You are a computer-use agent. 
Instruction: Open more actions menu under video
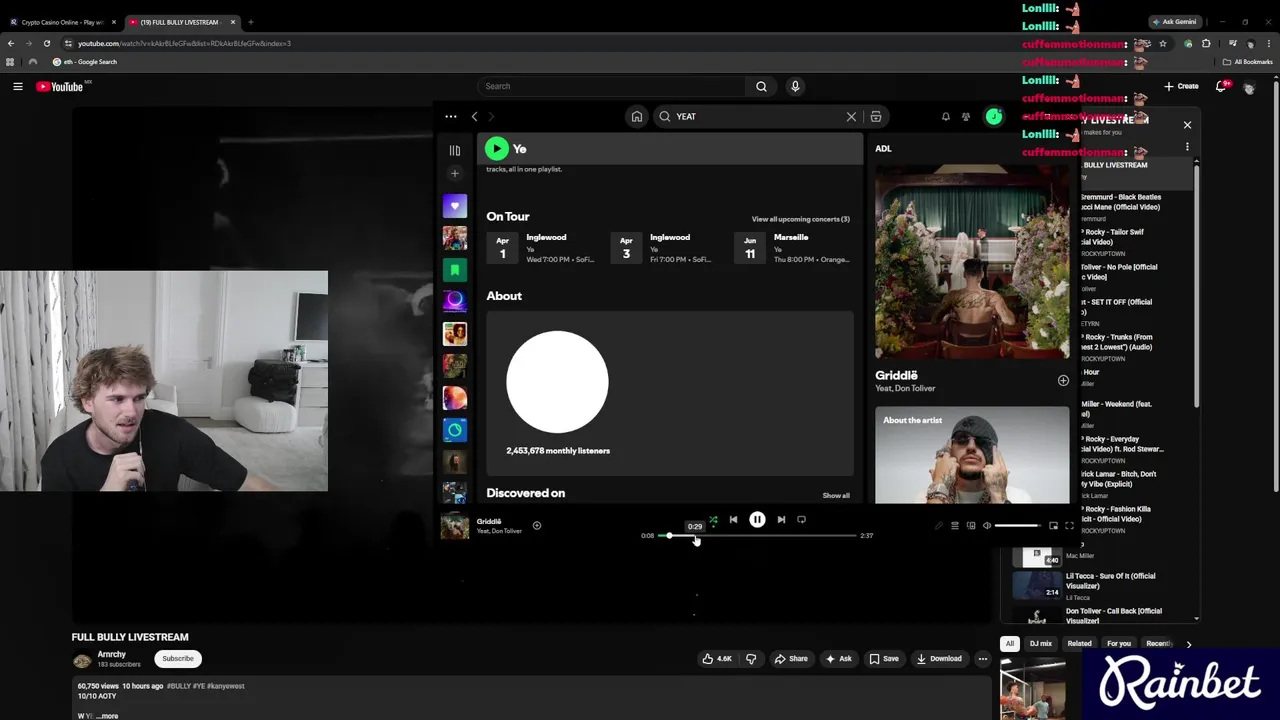coord(982,659)
